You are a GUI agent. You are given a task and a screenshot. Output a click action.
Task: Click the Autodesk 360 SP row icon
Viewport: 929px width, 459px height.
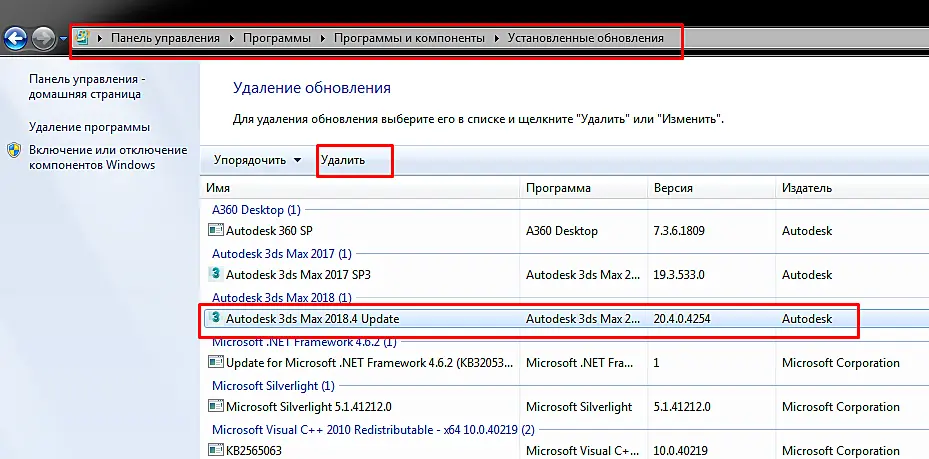click(x=216, y=230)
